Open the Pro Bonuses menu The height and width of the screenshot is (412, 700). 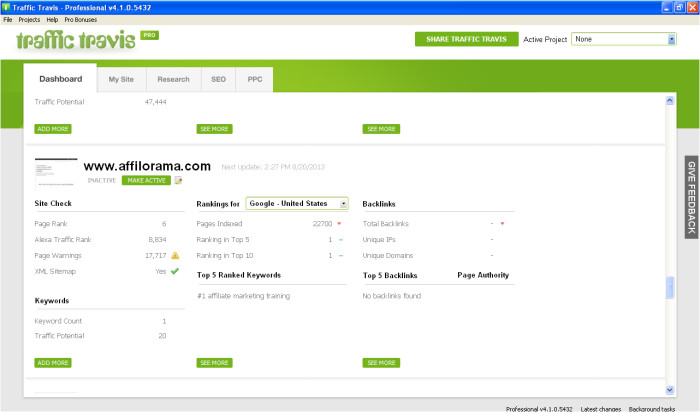80,20
